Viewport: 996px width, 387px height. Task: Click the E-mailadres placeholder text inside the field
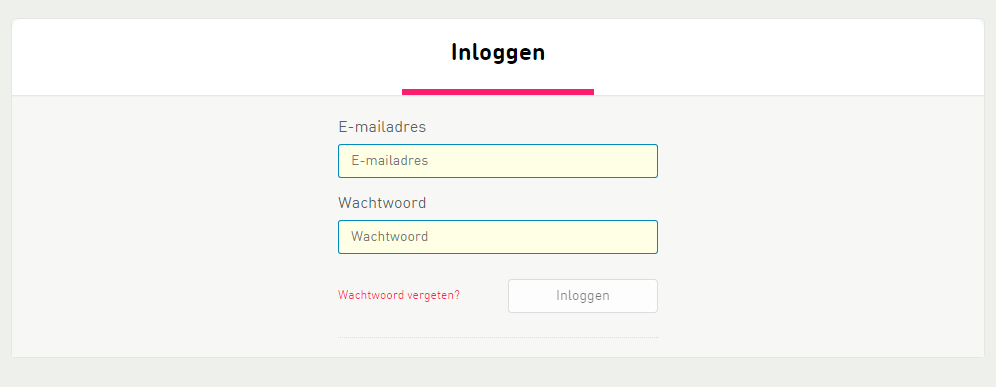pyautogui.click(x=389, y=161)
